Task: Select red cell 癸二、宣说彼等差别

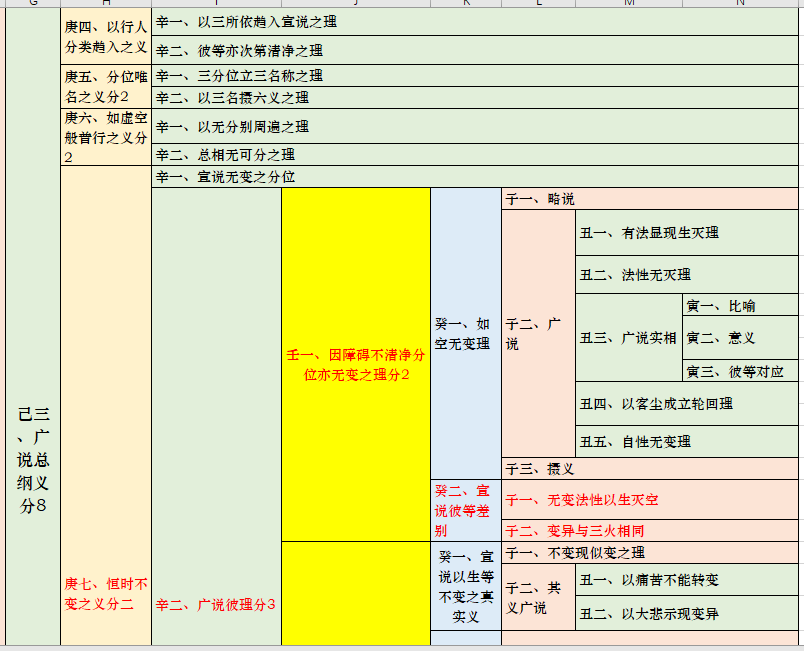Action: [x=466, y=511]
